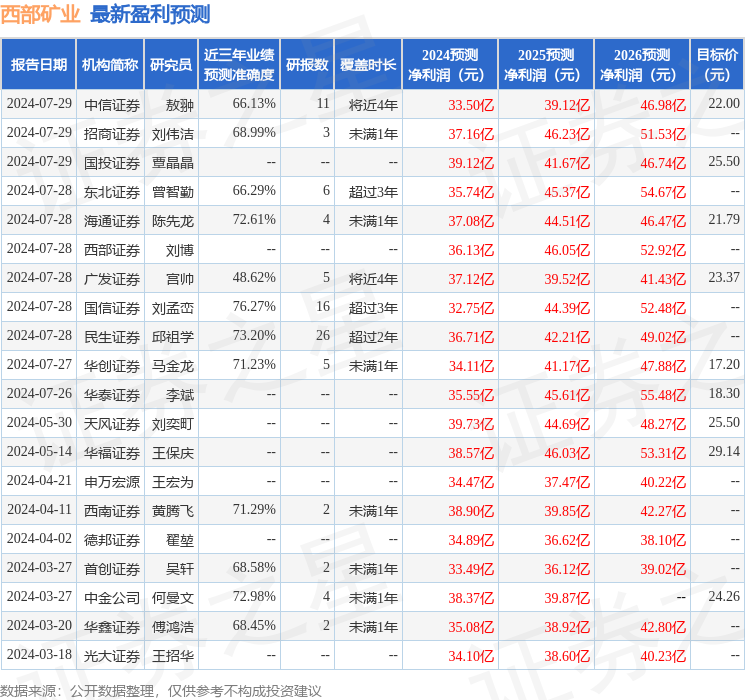Screen dimensions: 745x700
Task: Click the 研报数 column header
Action: (307, 65)
